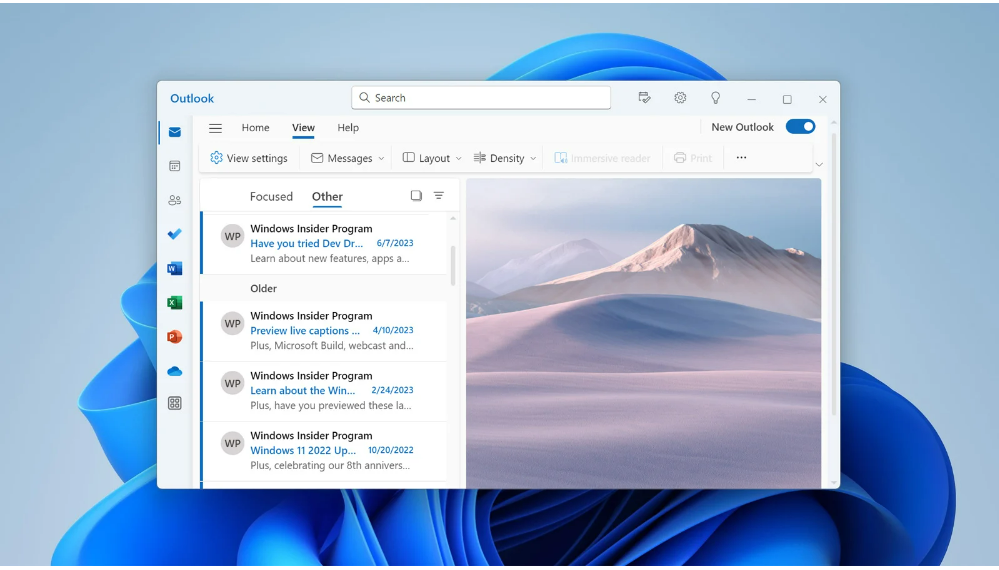Turn off the New Outlook toggle
This screenshot has height=570, width=999.
(x=800, y=127)
